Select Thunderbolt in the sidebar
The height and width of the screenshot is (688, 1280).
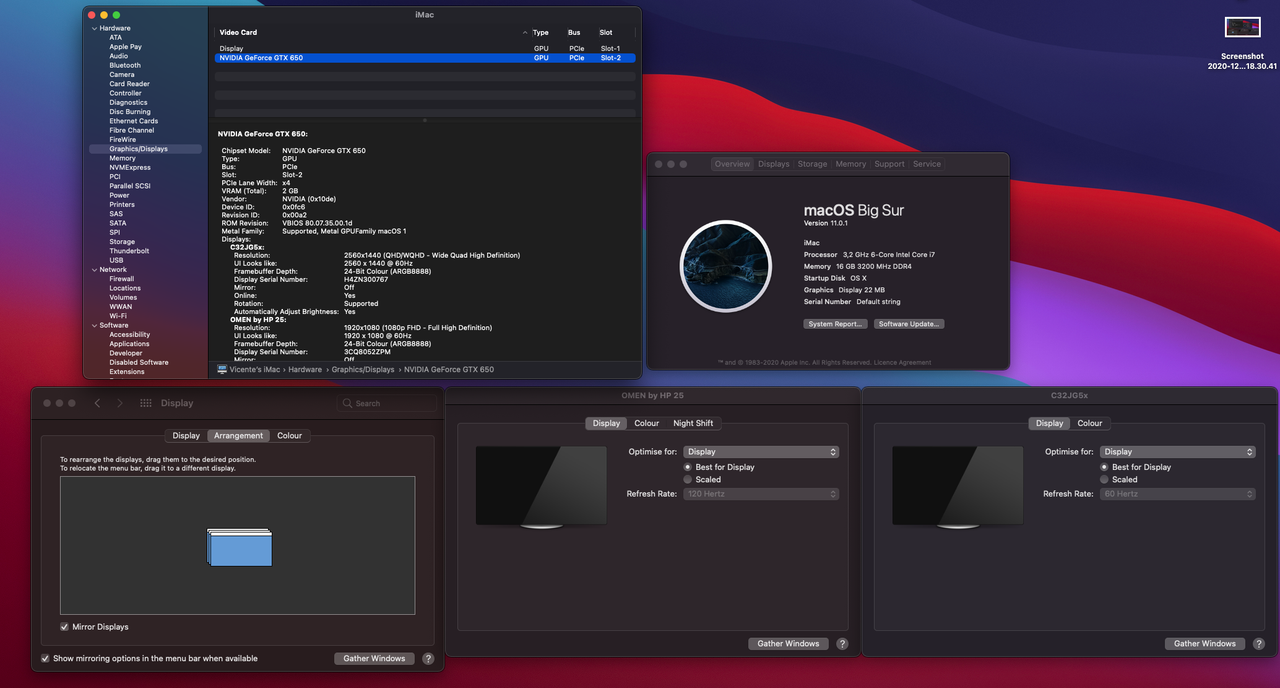tap(129, 251)
